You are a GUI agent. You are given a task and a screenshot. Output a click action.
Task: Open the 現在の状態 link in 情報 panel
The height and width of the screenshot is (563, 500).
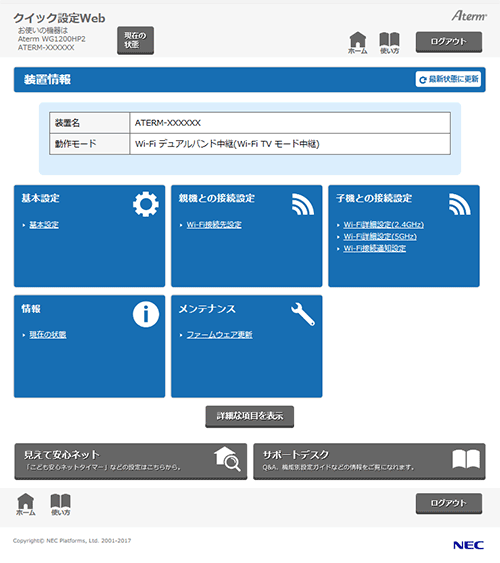pos(48,335)
